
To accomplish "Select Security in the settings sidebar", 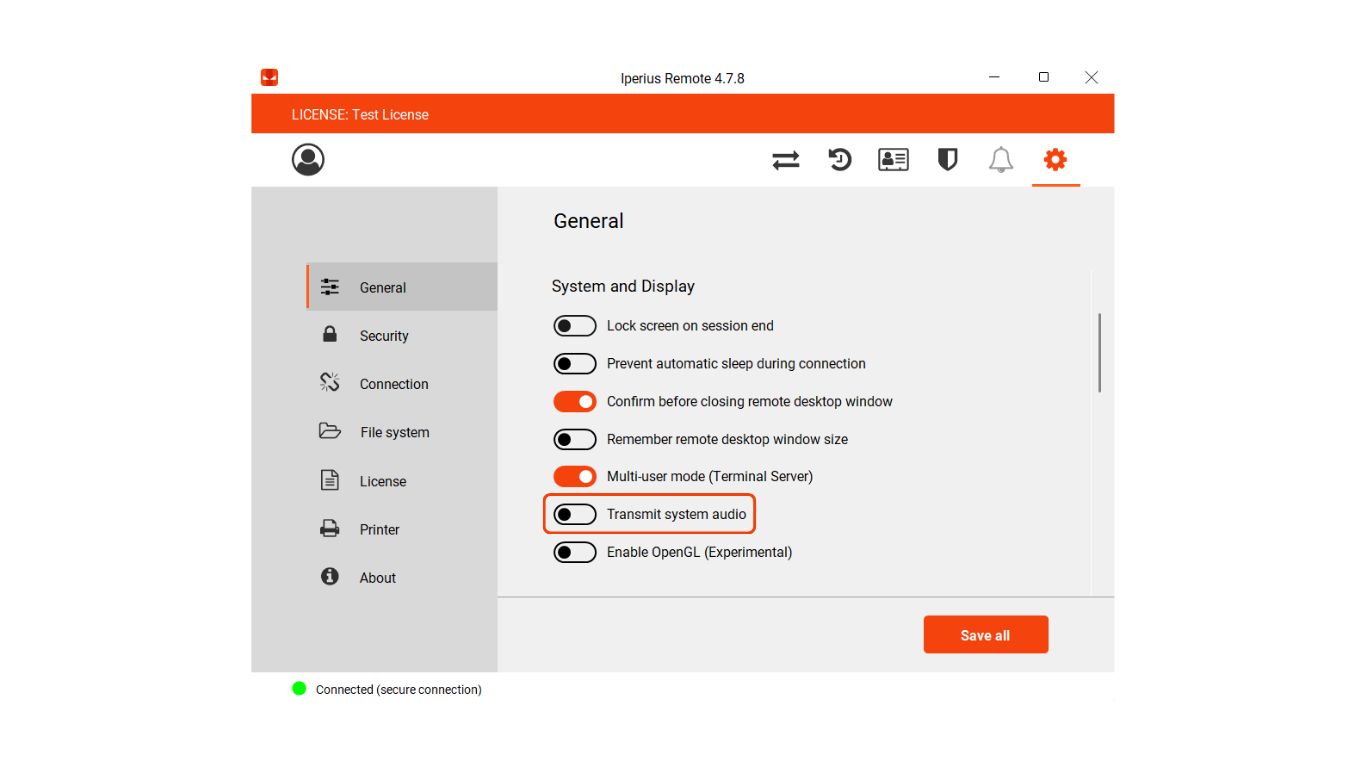I will pyautogui.click(x=384, y=336).
